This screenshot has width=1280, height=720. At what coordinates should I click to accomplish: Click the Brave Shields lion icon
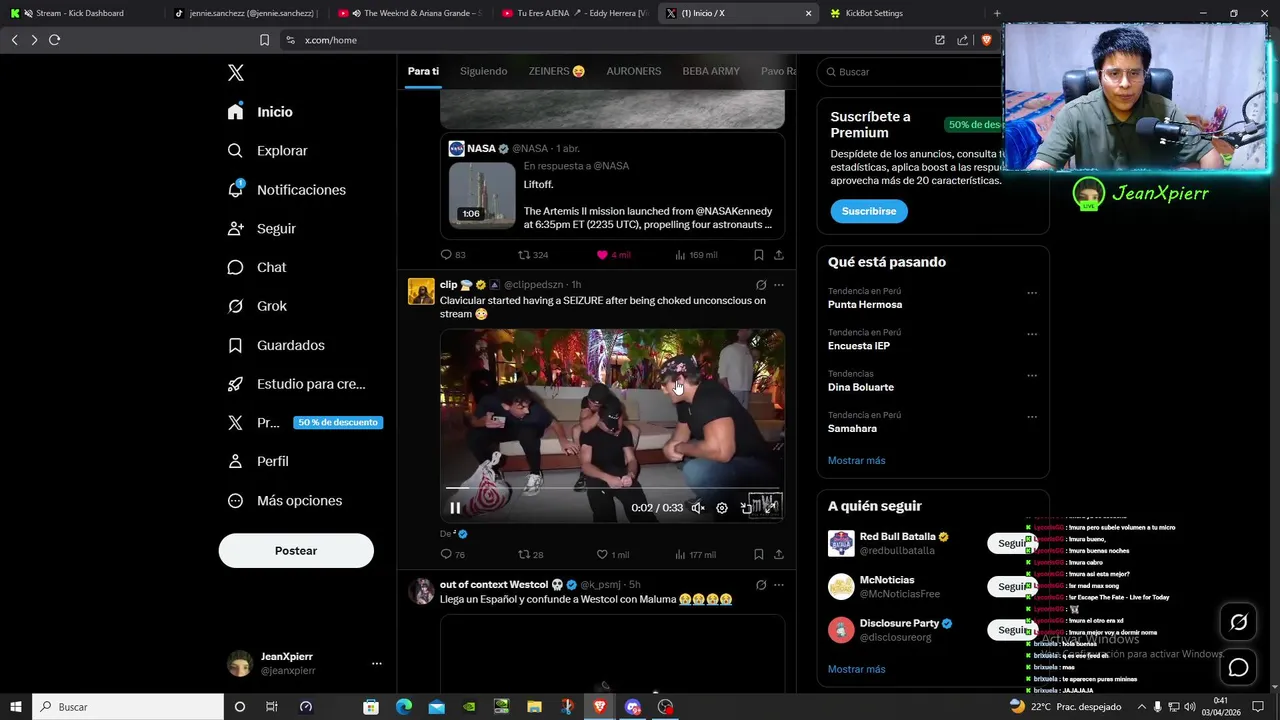pos(986,40)
